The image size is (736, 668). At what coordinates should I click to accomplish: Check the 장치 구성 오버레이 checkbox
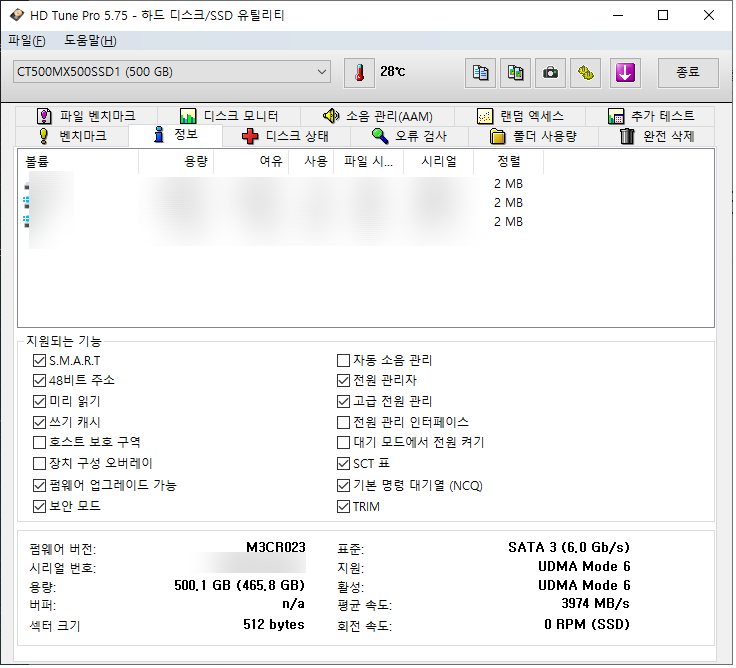pyautogui.click(x=39, y=464)
